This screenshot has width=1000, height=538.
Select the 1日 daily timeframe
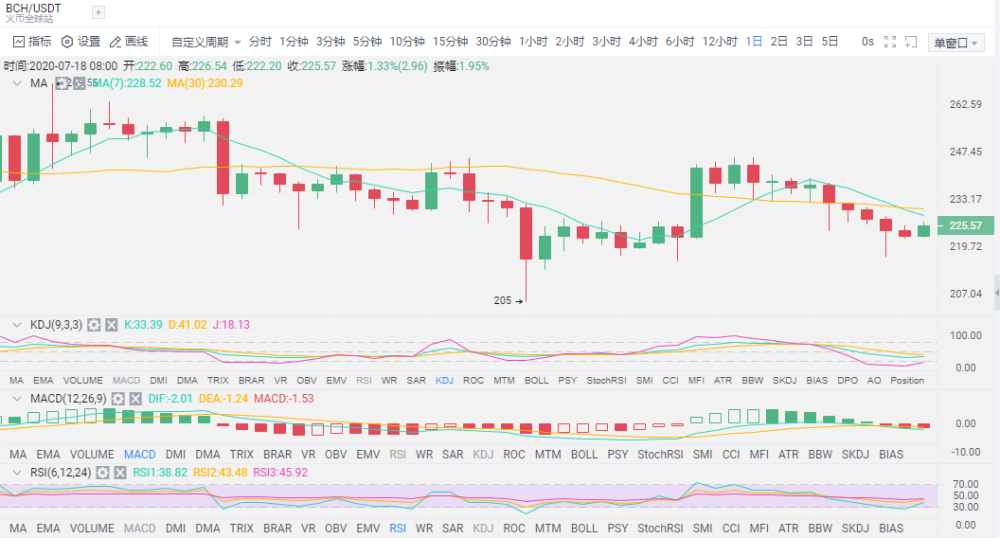coord(754,42)
